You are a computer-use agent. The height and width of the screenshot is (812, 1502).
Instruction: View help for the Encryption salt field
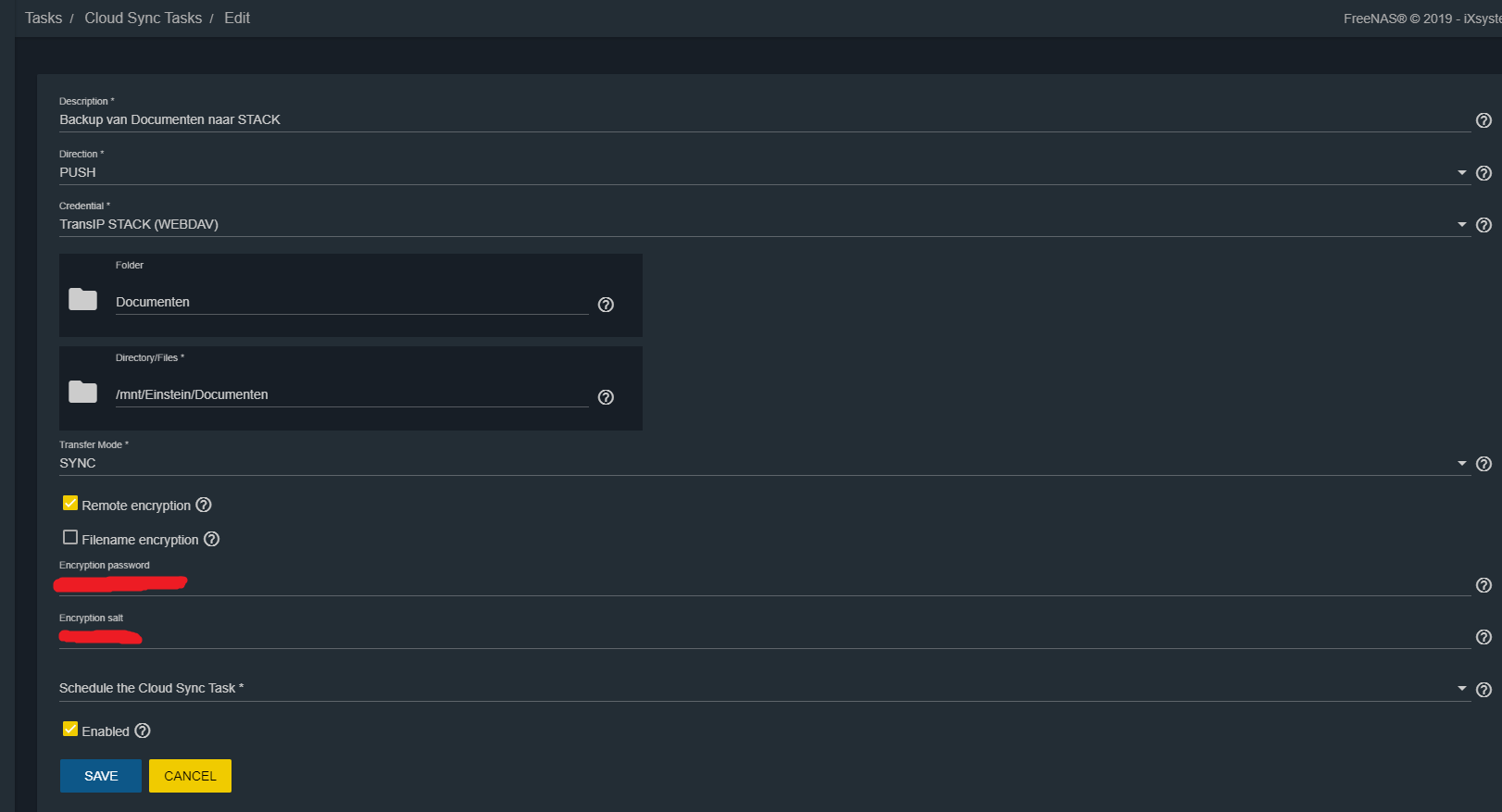(1483, 637)
